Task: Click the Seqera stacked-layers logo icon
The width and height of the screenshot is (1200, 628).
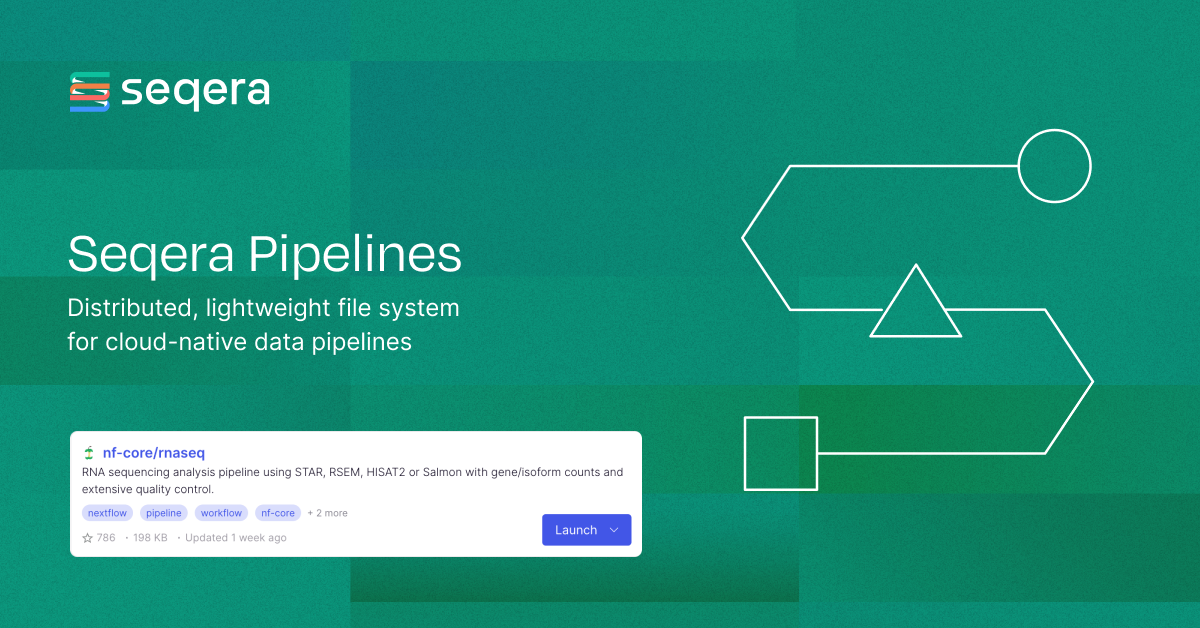Action: tap(88, 90)
